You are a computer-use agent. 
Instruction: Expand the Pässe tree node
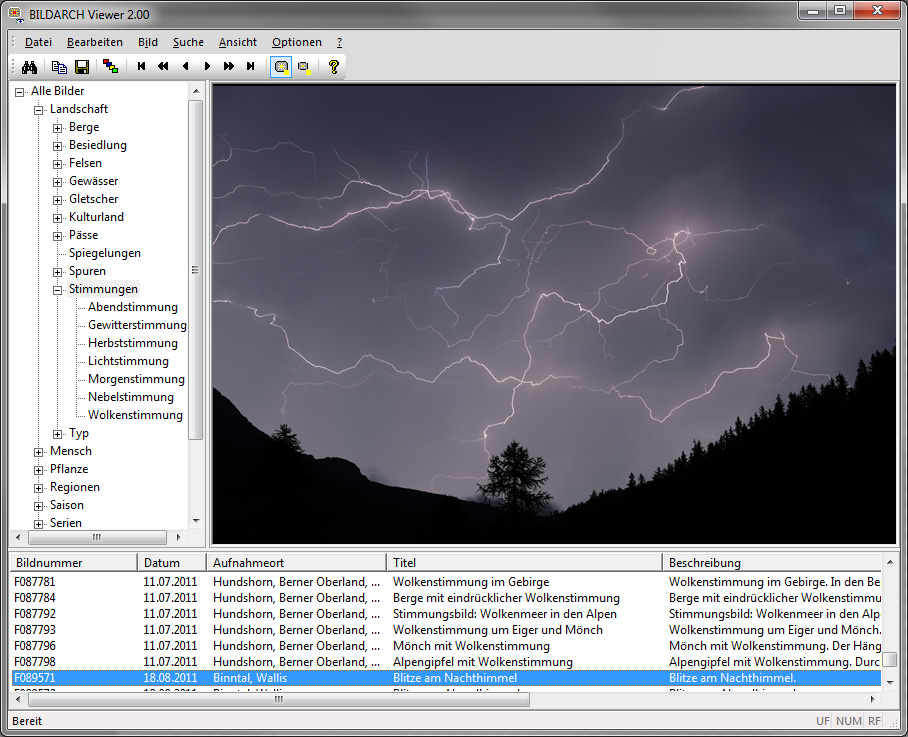point(57,236)
